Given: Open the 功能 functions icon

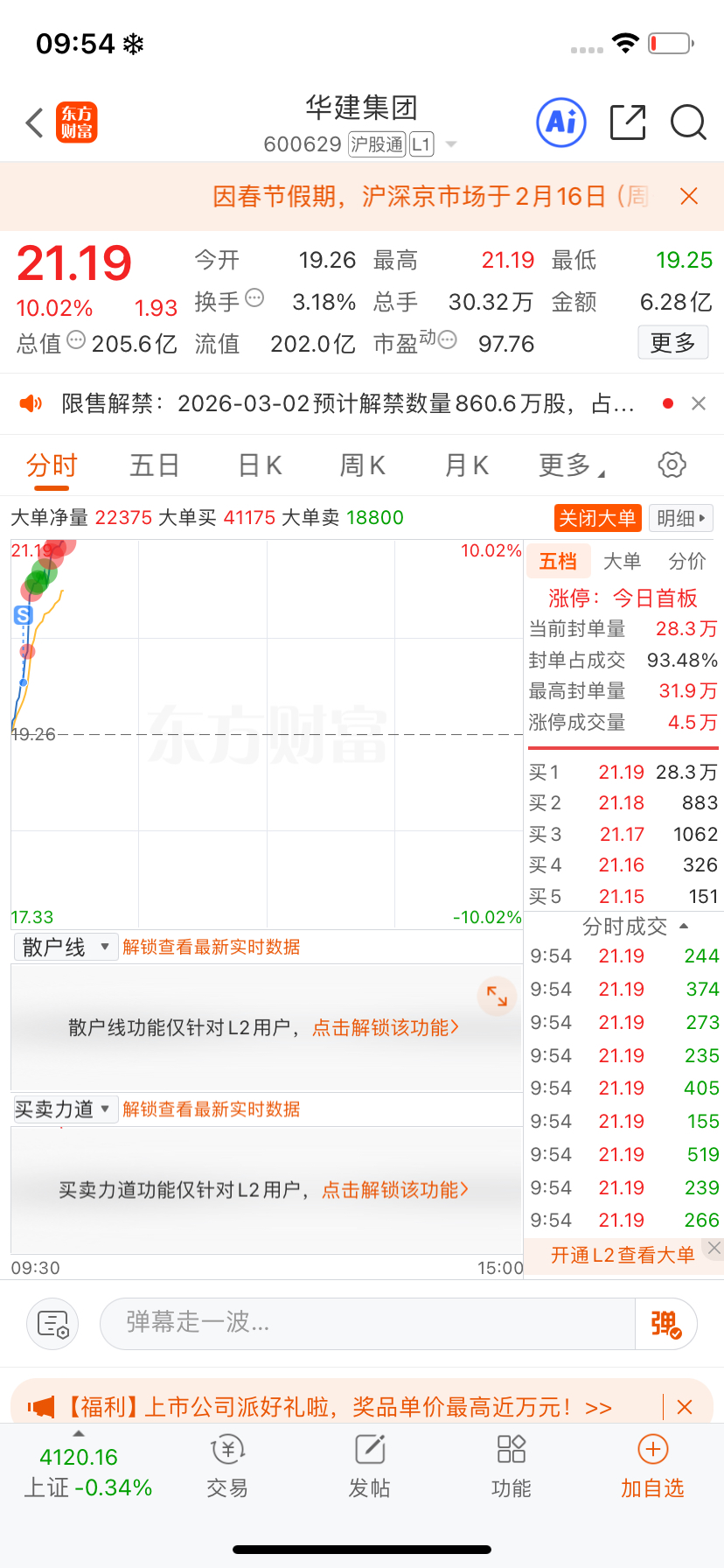Looking at the screenshot, I should pos(511,1466).
